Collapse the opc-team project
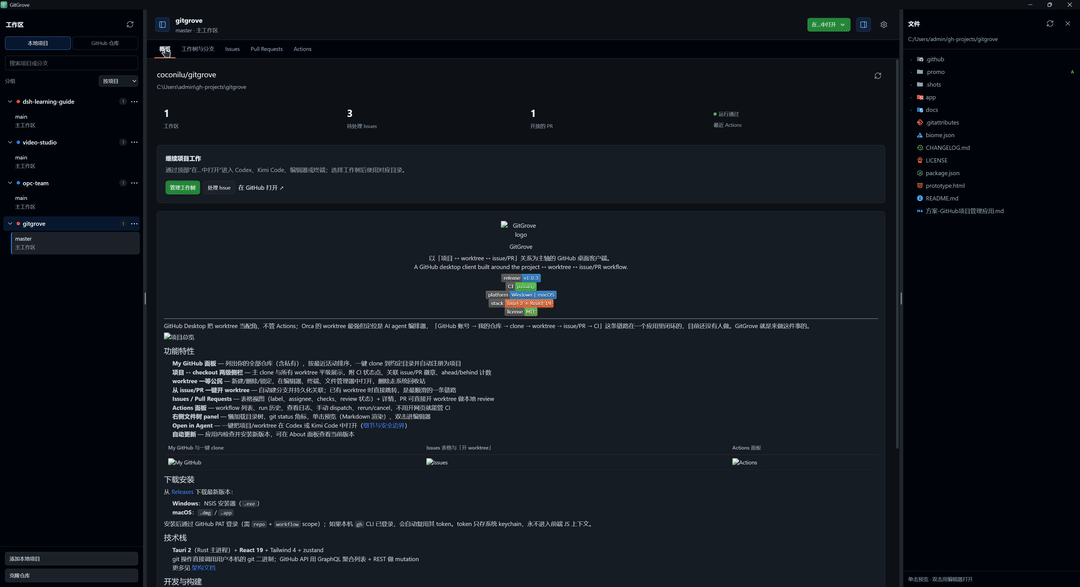Image resolution: width=1080 pixels, height=587 pixels. pos(10,183)
